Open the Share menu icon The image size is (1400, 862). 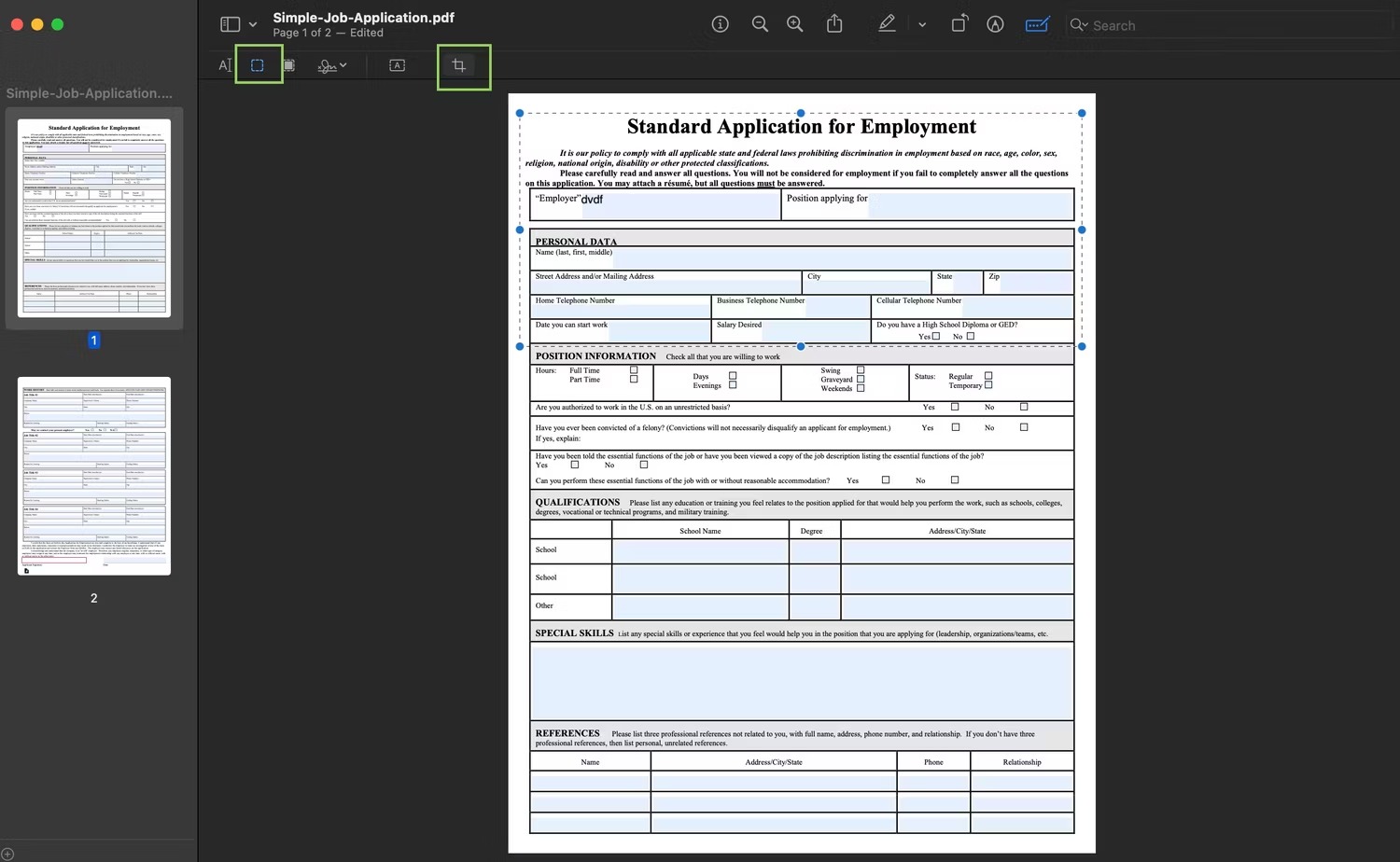[834, 24]
